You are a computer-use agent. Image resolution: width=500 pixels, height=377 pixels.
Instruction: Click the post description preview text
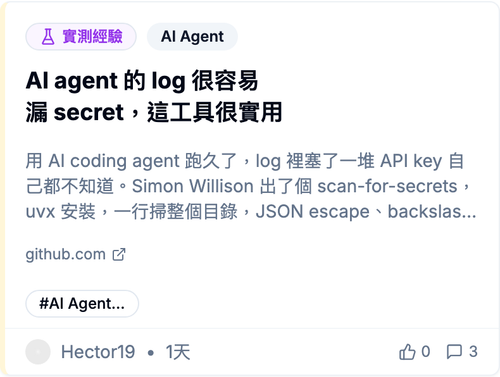(251, 186)
